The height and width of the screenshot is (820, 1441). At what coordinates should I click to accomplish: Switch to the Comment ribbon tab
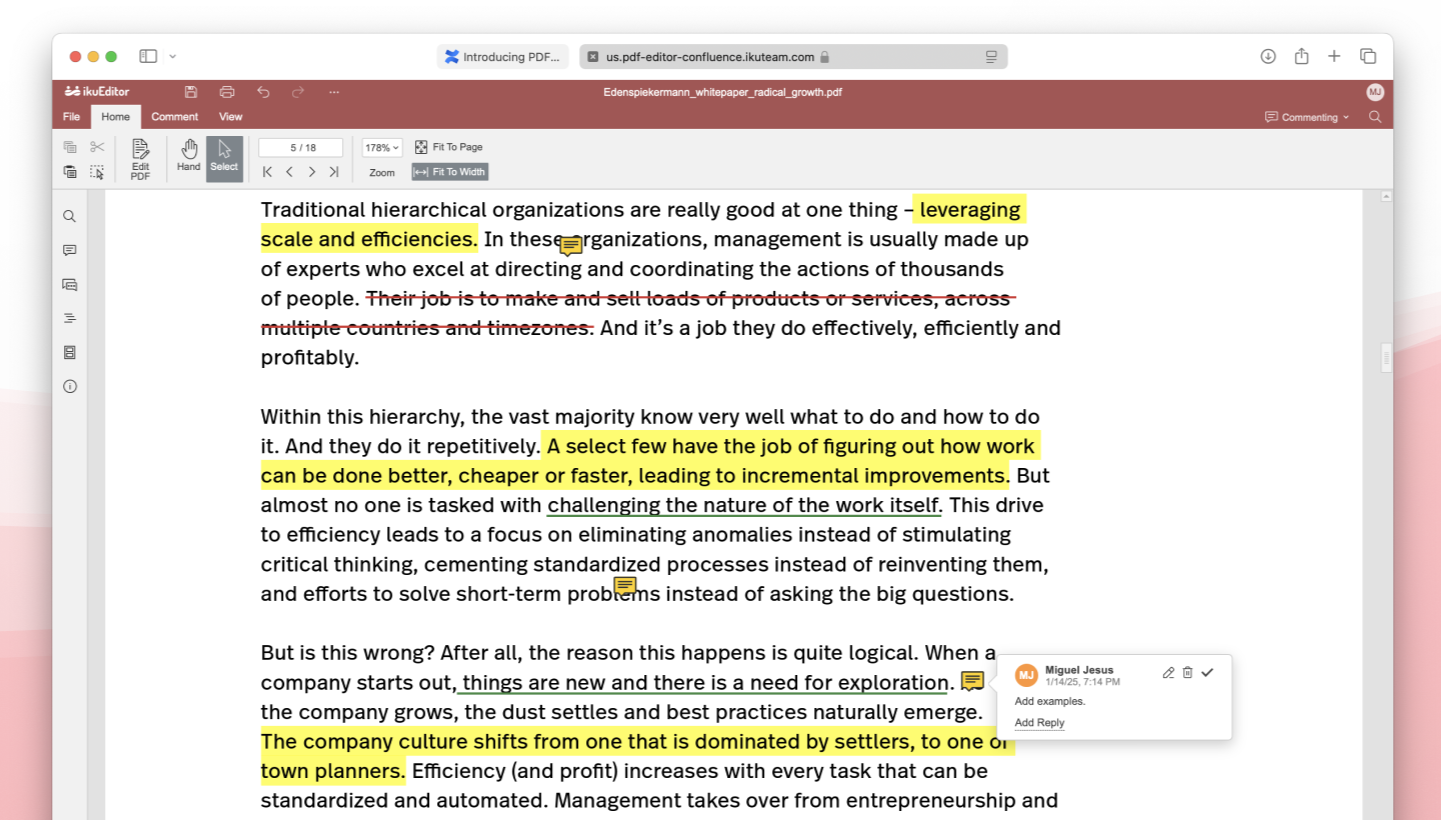[x=175, y=117]
